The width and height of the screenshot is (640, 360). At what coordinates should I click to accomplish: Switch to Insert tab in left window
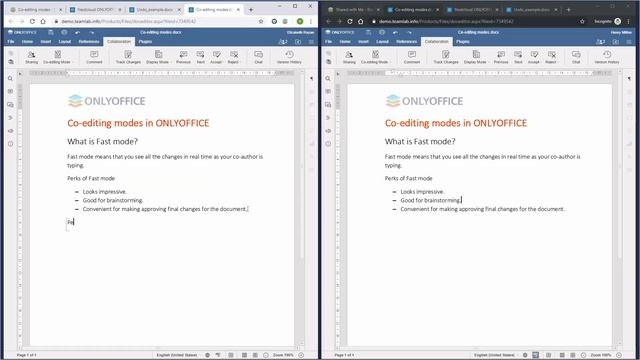pyautogui.click(x=46, y=42)
